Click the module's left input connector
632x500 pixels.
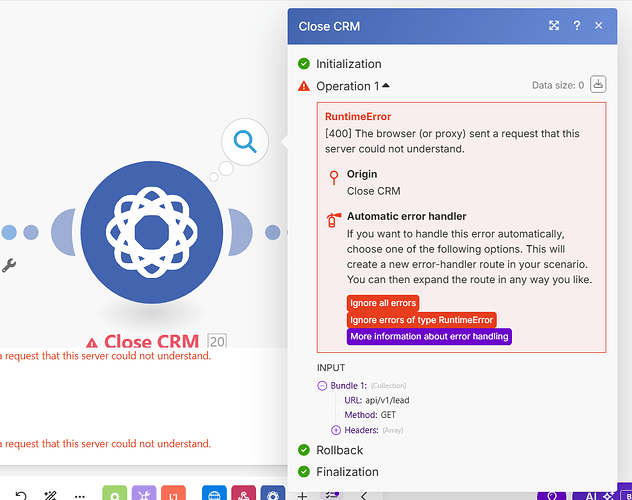click(63, 232)
